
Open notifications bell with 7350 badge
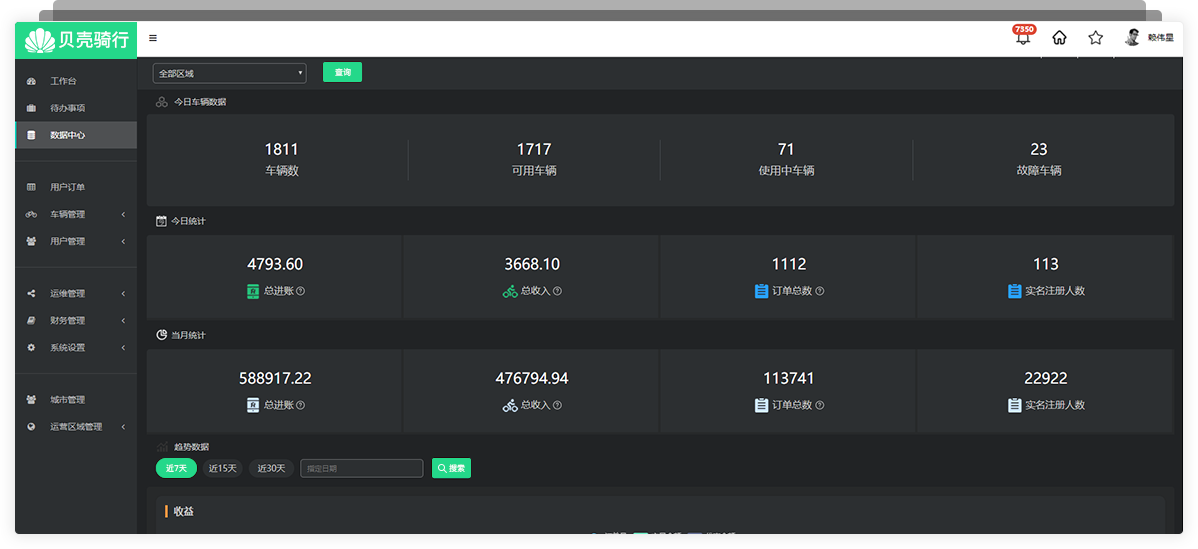(x=1023, y=38)
